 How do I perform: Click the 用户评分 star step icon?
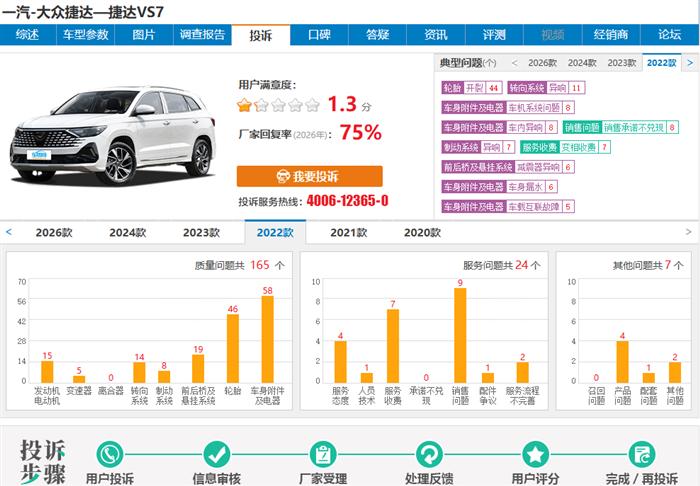[536, 454]
